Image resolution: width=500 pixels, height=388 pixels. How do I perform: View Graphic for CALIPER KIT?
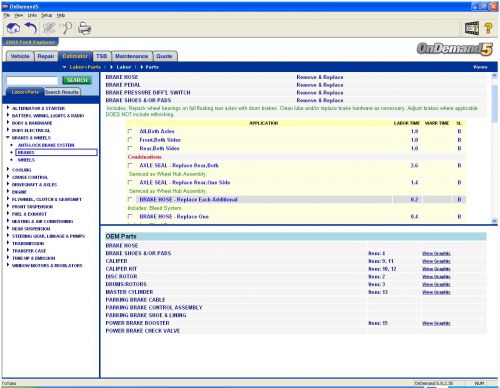pos(436,269)
